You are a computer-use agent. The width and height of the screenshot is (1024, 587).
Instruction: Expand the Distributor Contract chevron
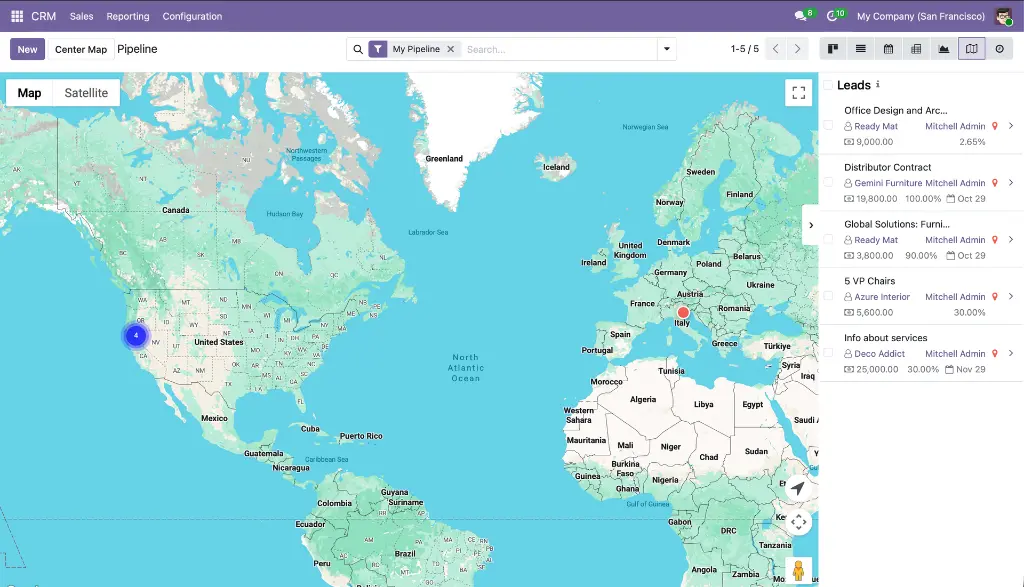pyautogui.click(x=1011, y=183)
